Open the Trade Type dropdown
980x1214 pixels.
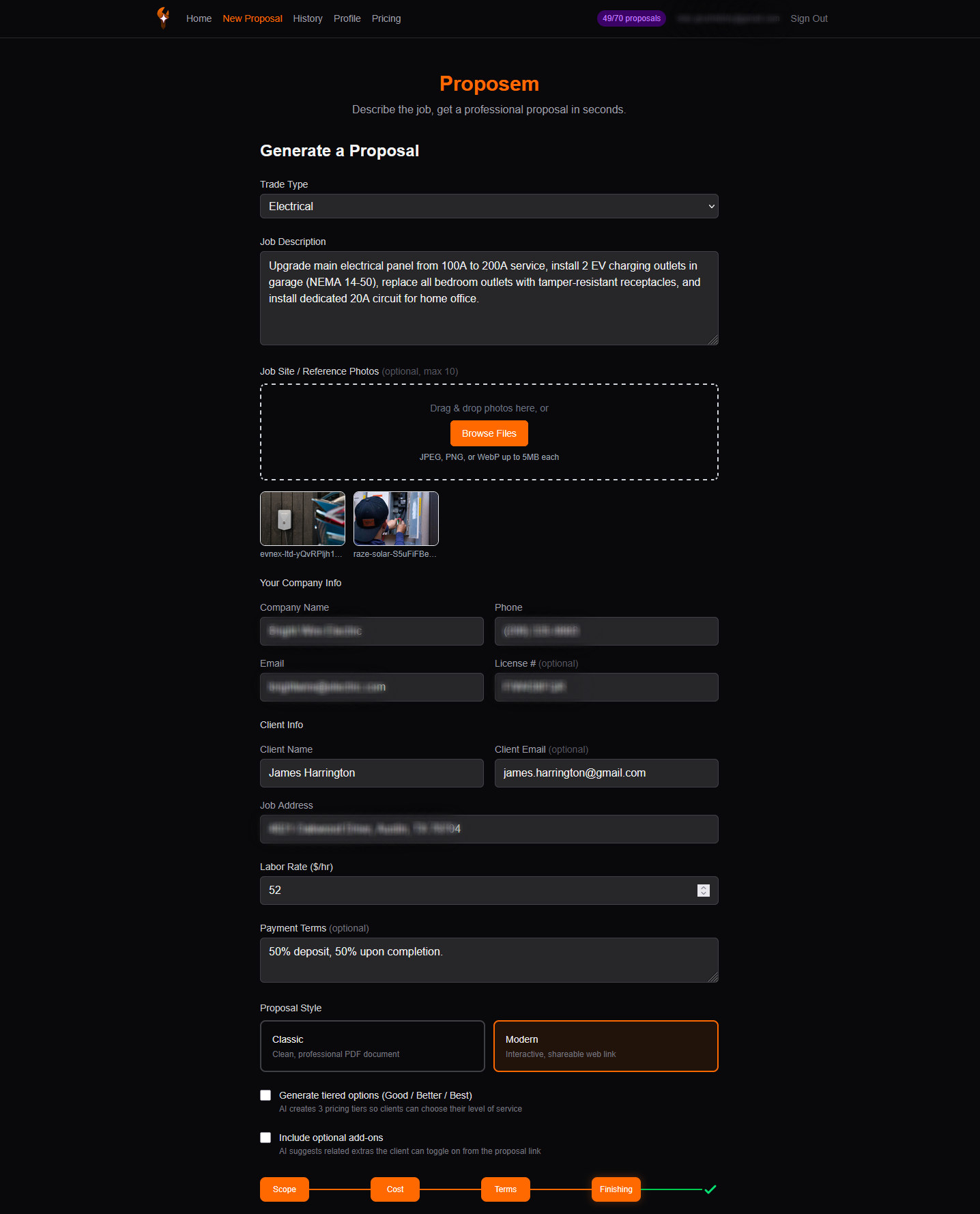pyautogui.click(x=489, y=206)
